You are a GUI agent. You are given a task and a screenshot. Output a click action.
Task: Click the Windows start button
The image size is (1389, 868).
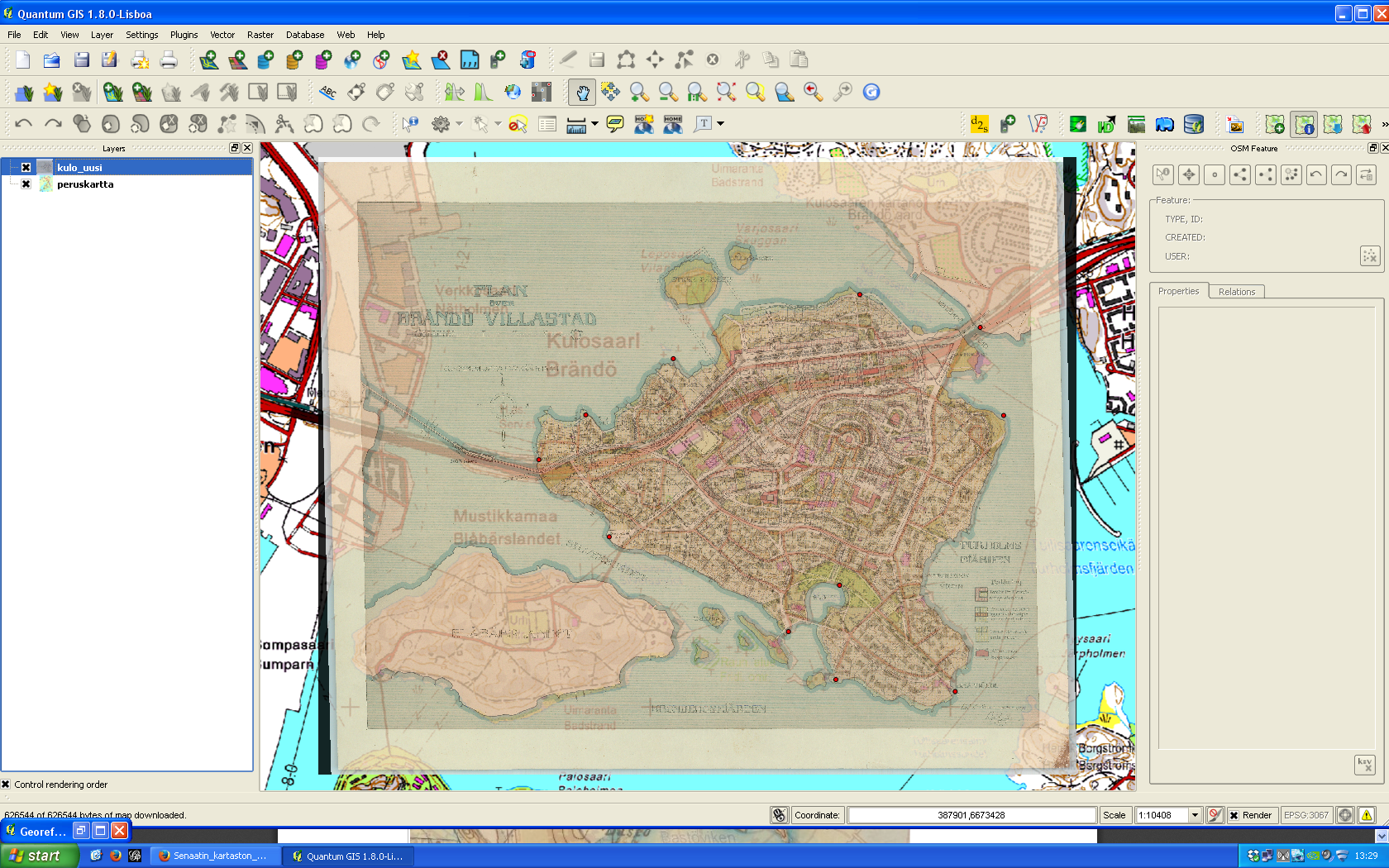point(38,856)
